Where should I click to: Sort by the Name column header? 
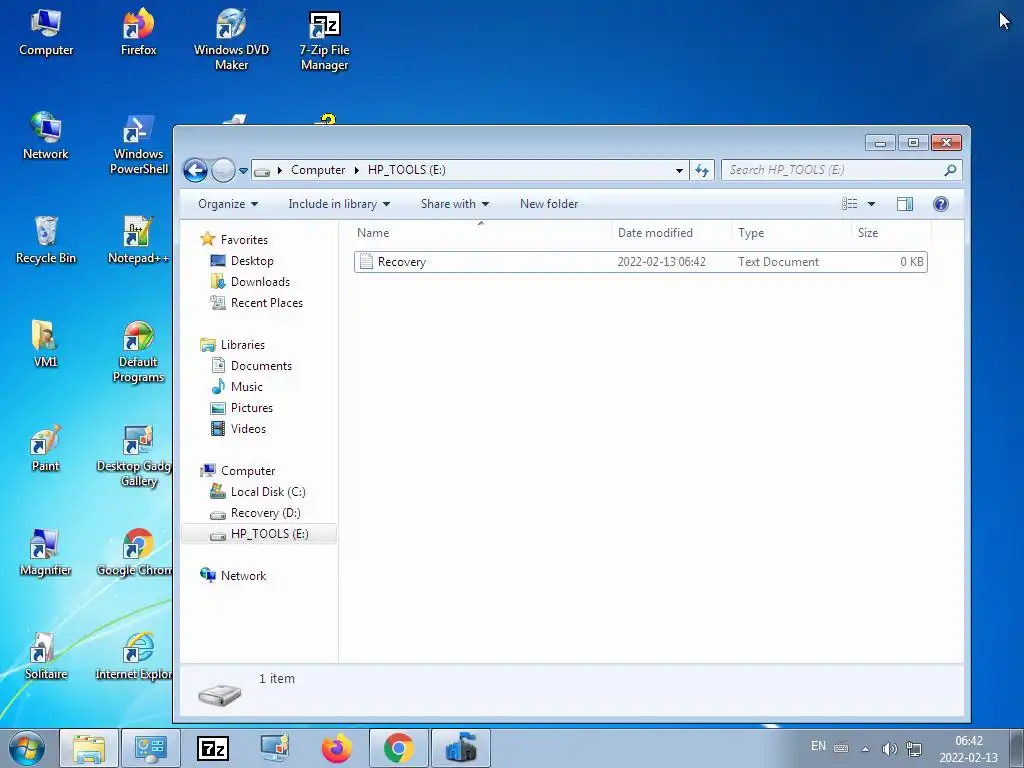point(482,232)
